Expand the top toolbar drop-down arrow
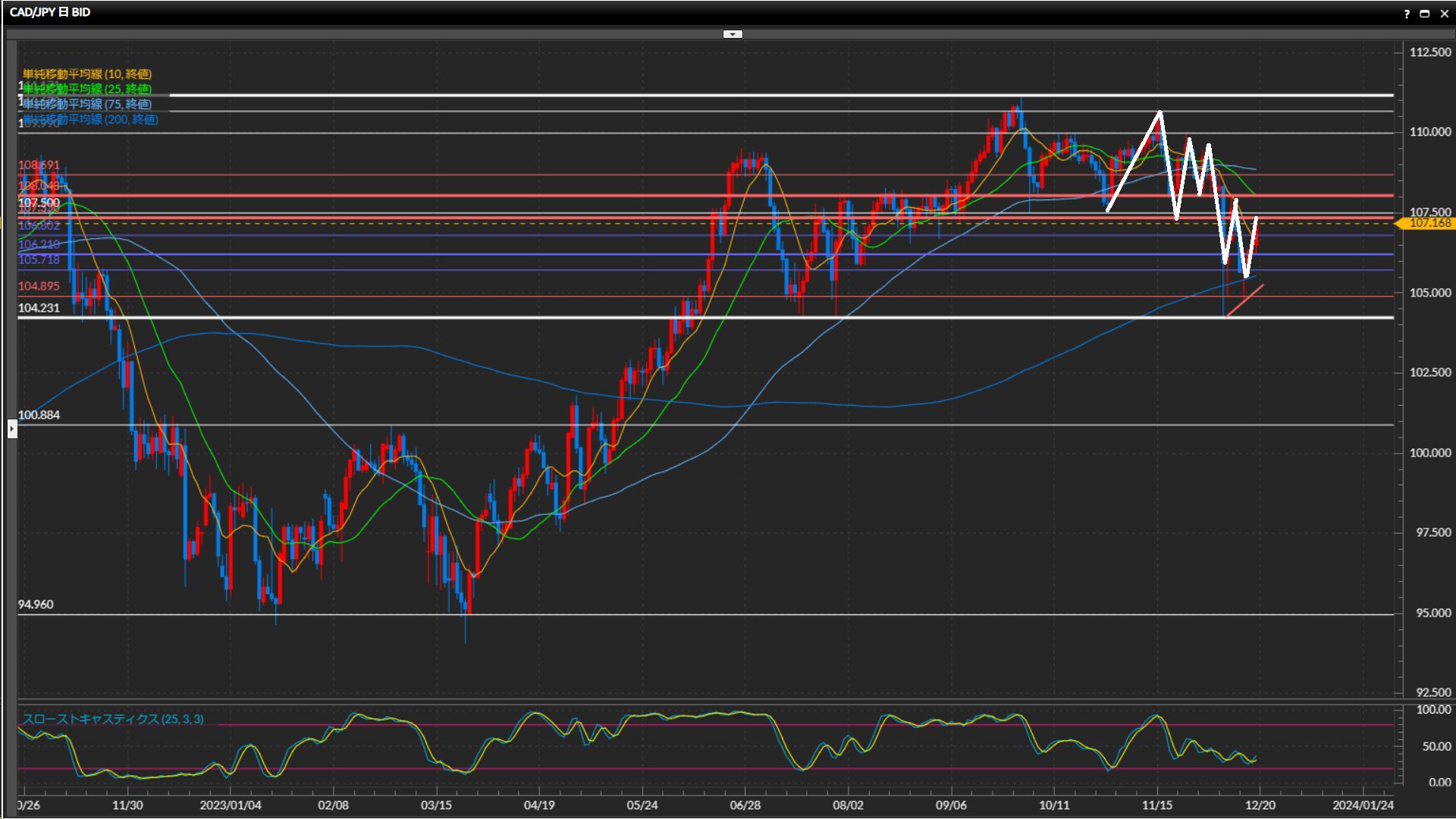 [733, 34]
